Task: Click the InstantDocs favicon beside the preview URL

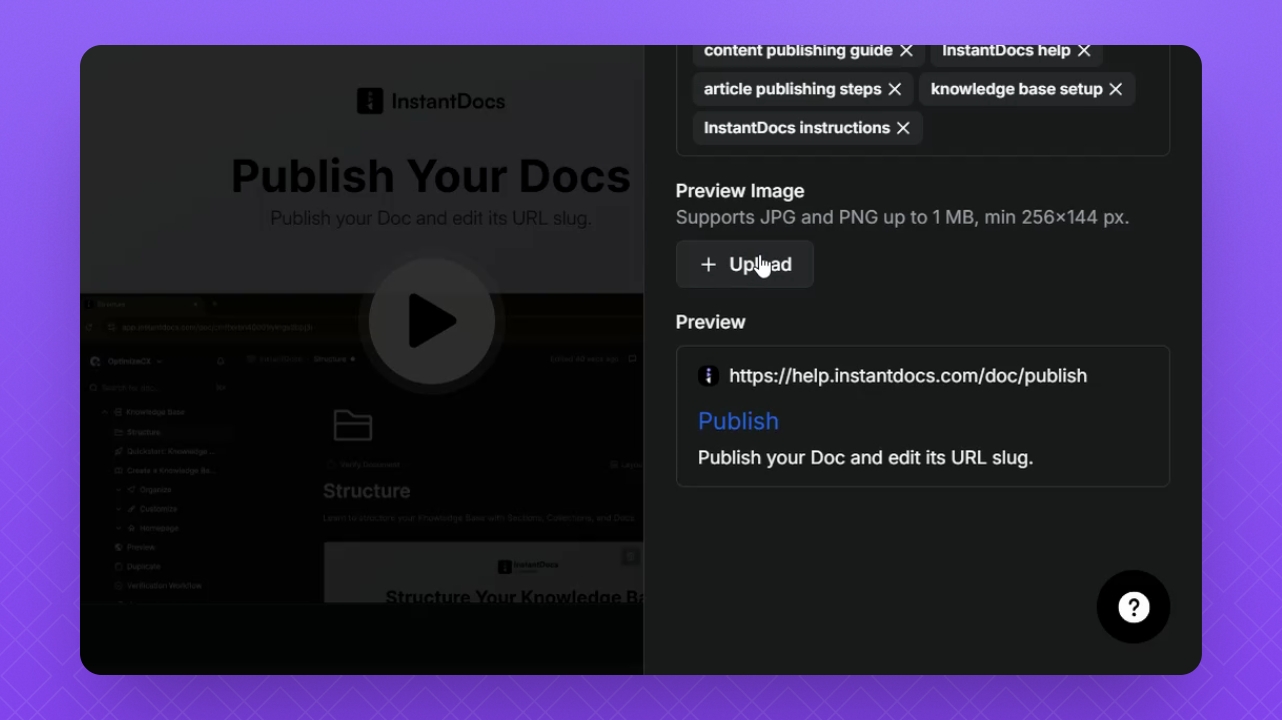Action: click(x=708, y=376)
